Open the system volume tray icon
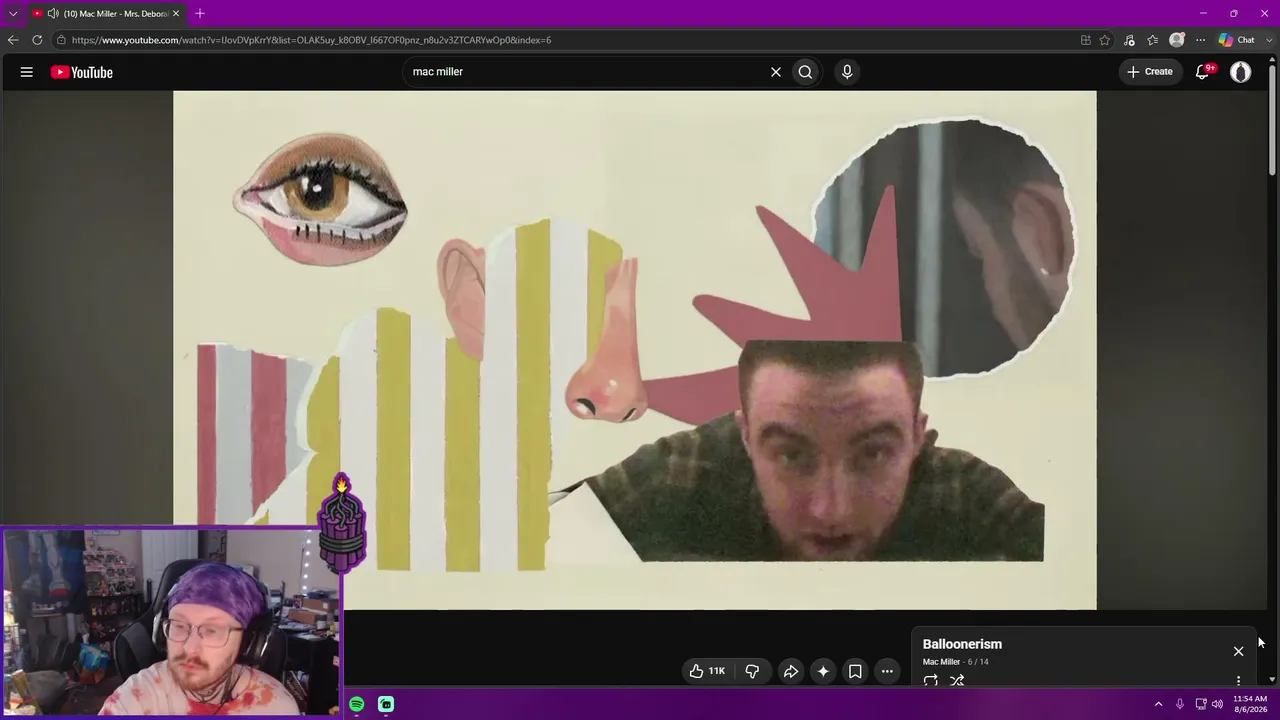Image resolution: width=1280 pixels, height=720 pixels. (x=1217, y=704)
